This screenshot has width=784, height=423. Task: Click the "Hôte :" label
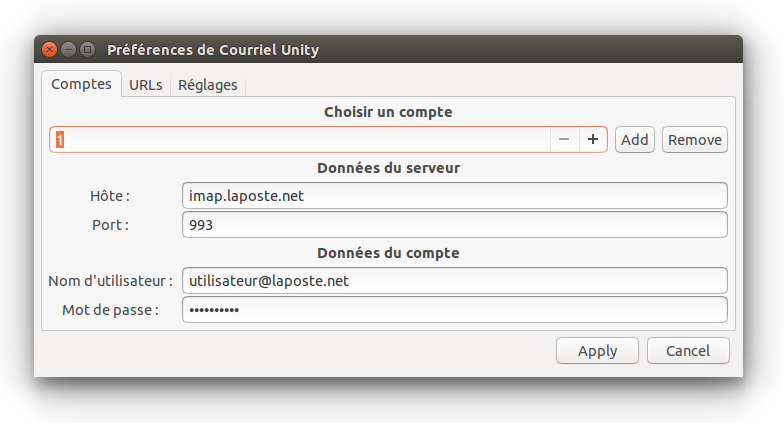pos(110,196)
